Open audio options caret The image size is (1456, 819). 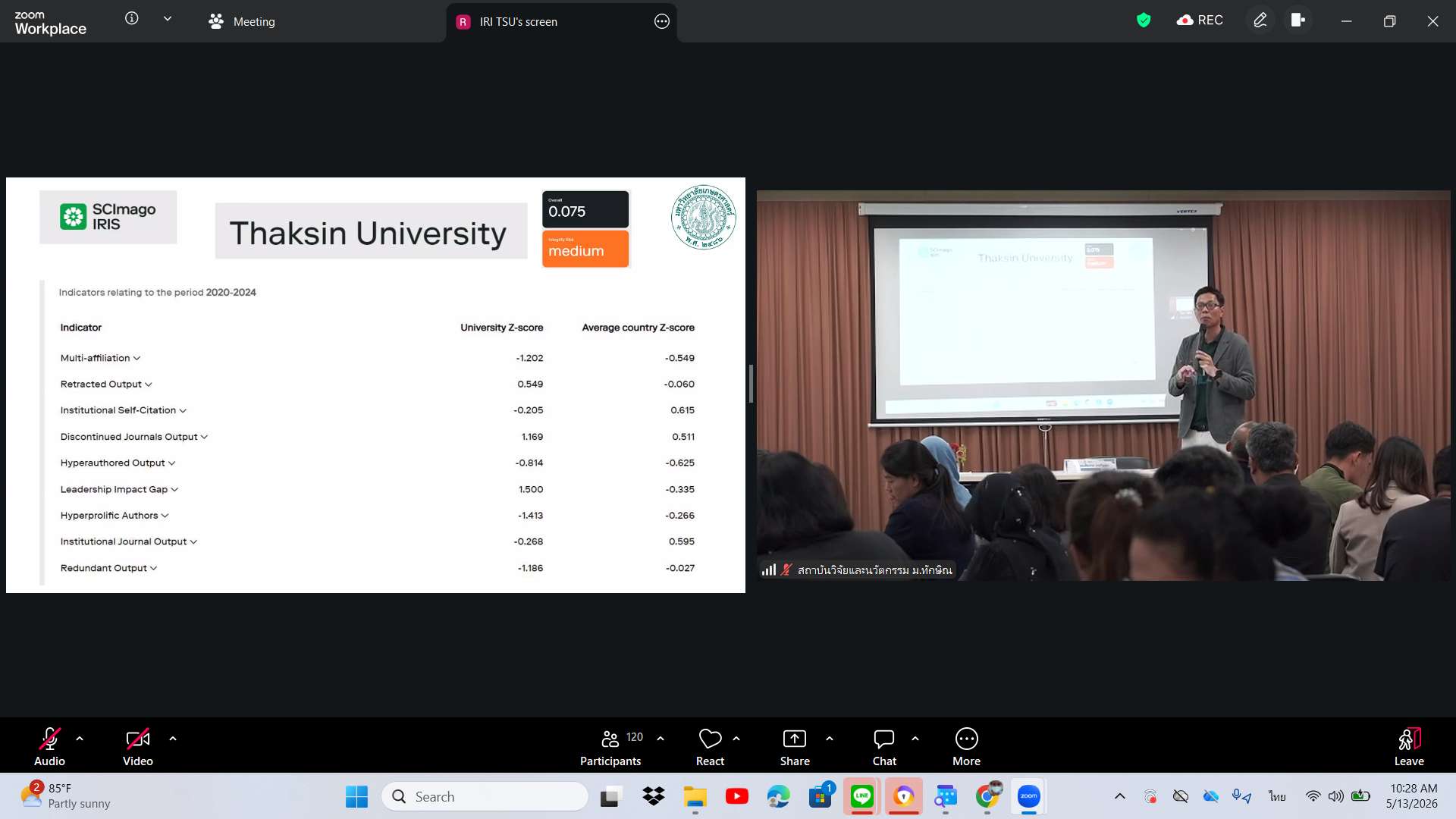tap(80, 738)
